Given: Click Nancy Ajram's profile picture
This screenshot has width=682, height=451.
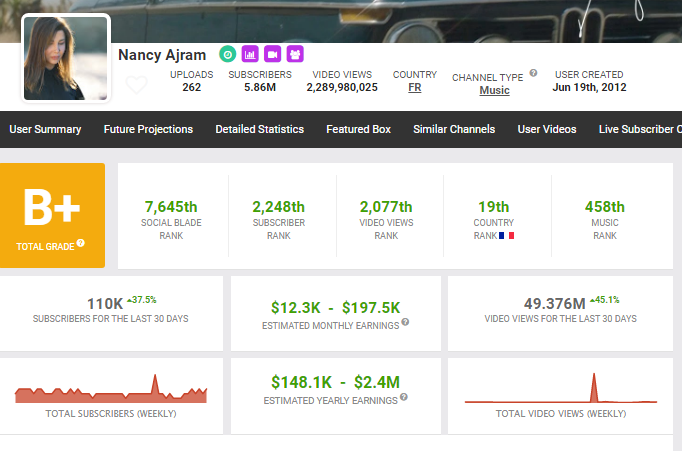Looking at the screenshot, I should (65, 58).
